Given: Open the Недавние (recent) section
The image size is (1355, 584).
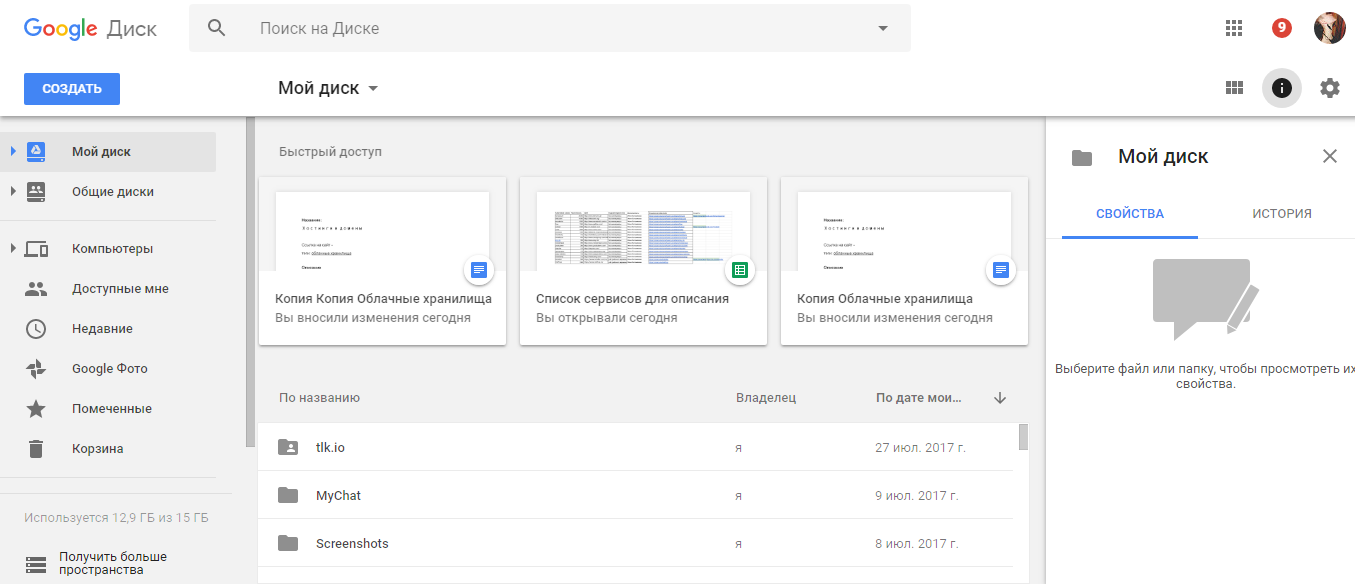Looking at the screenshot, I should [103, 328].
